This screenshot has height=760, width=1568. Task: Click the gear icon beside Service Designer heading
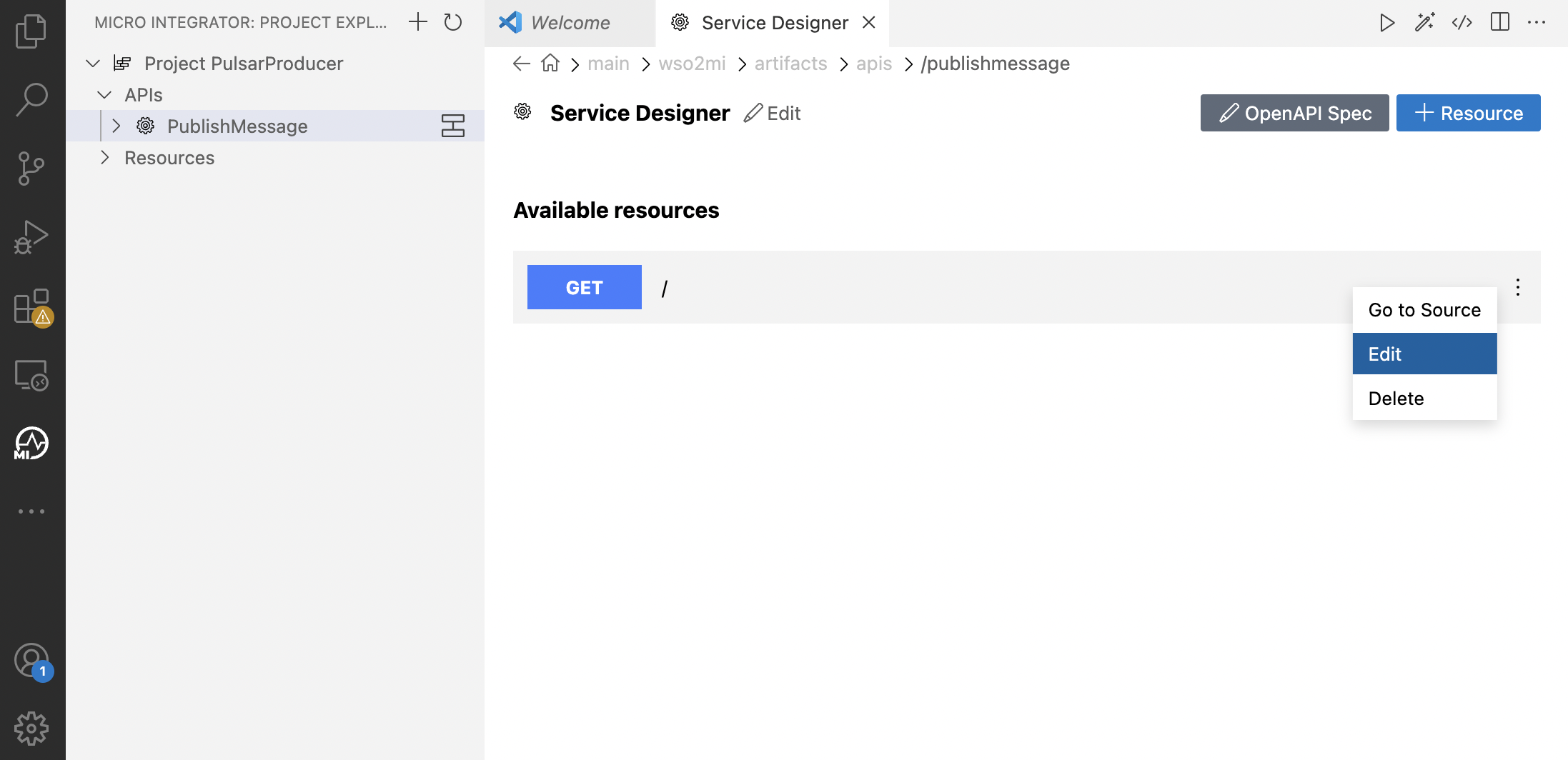pos(523,111)
